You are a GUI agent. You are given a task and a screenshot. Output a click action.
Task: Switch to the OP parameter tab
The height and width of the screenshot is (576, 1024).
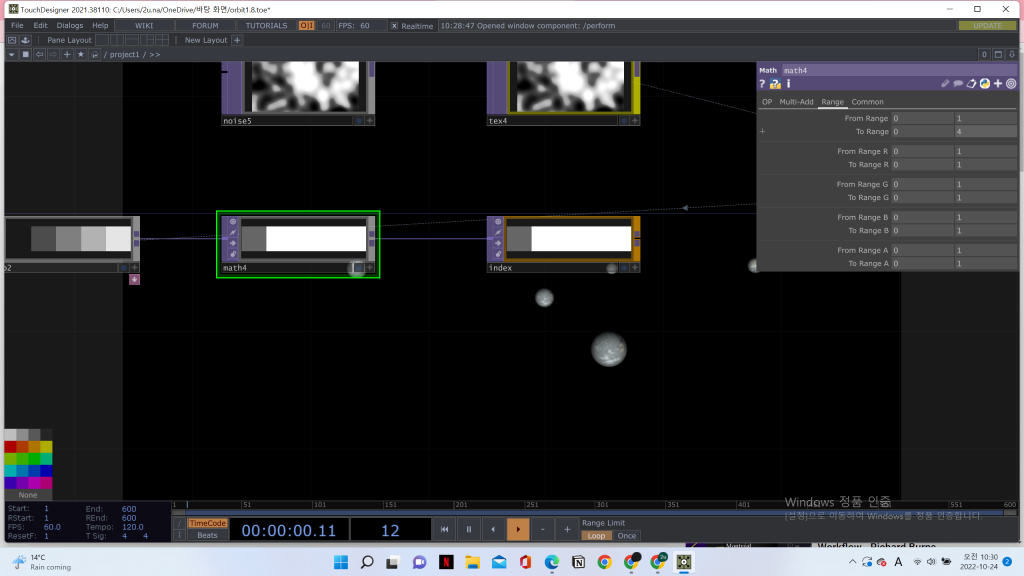(767, 102)
